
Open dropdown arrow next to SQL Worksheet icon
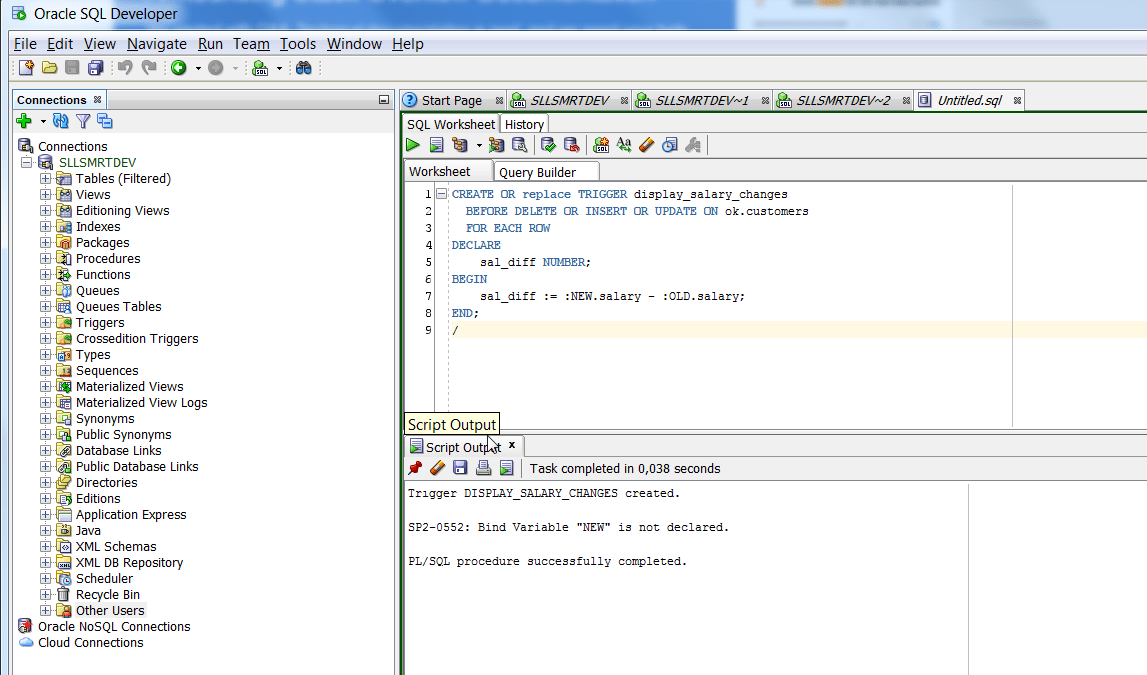(x=279, y=69)
